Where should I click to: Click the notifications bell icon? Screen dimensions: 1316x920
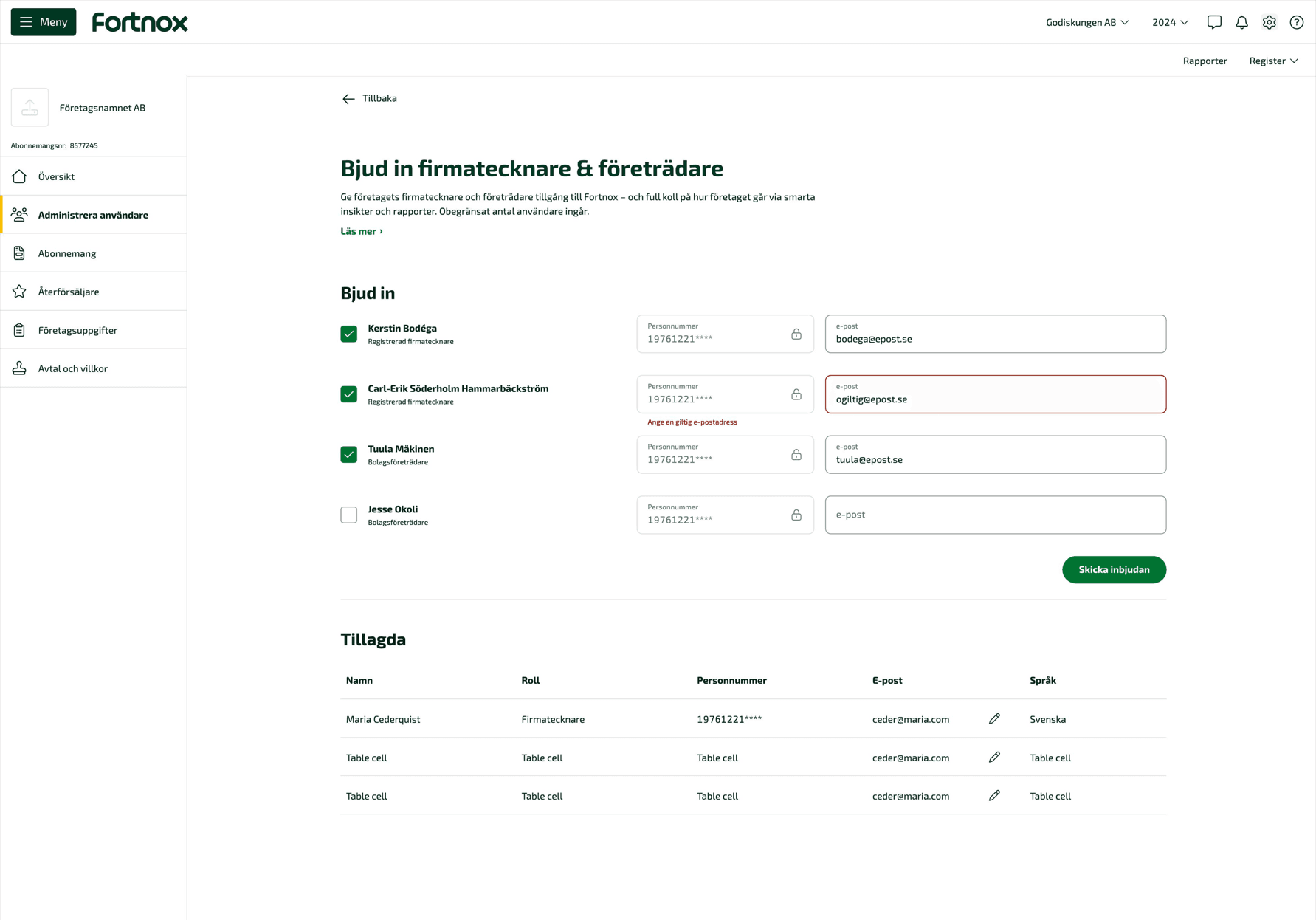pos(1241,22)
